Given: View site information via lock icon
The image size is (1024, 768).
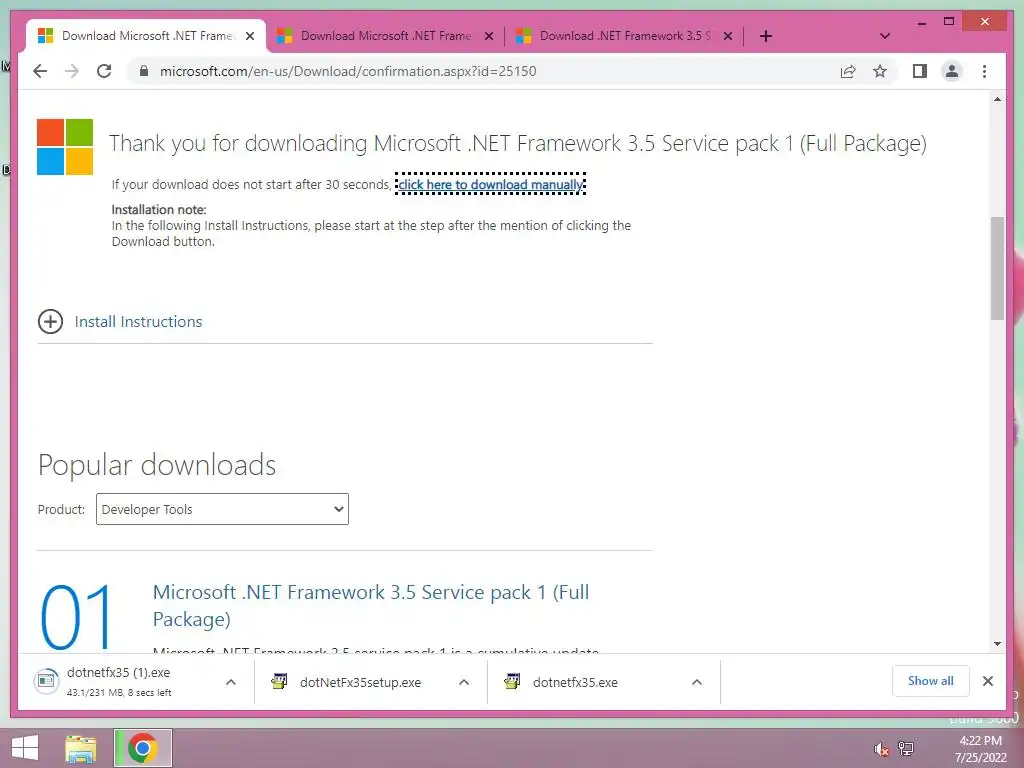Looking at the screenshot, I should coord(144,71).
